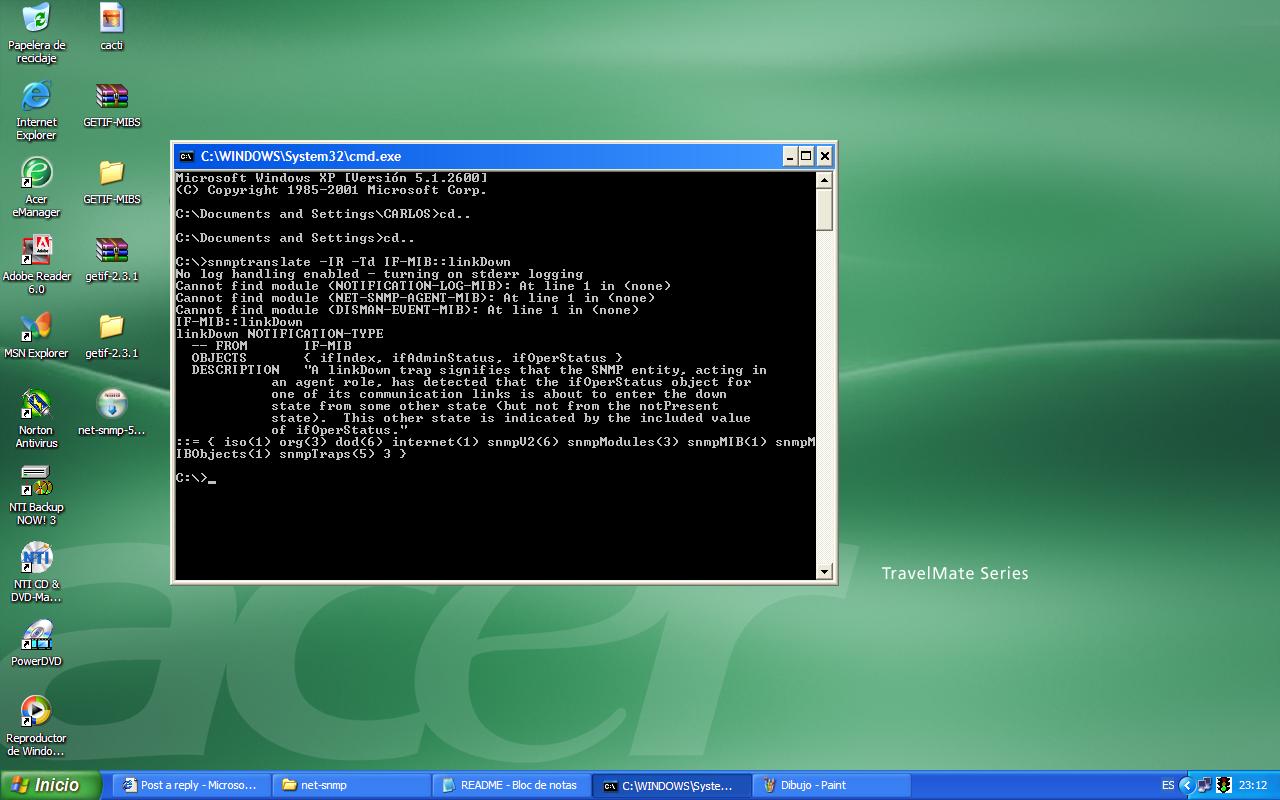
Task: Click the traffic light tray icon
Action: pyautogui.click(x=1223, y=785)
